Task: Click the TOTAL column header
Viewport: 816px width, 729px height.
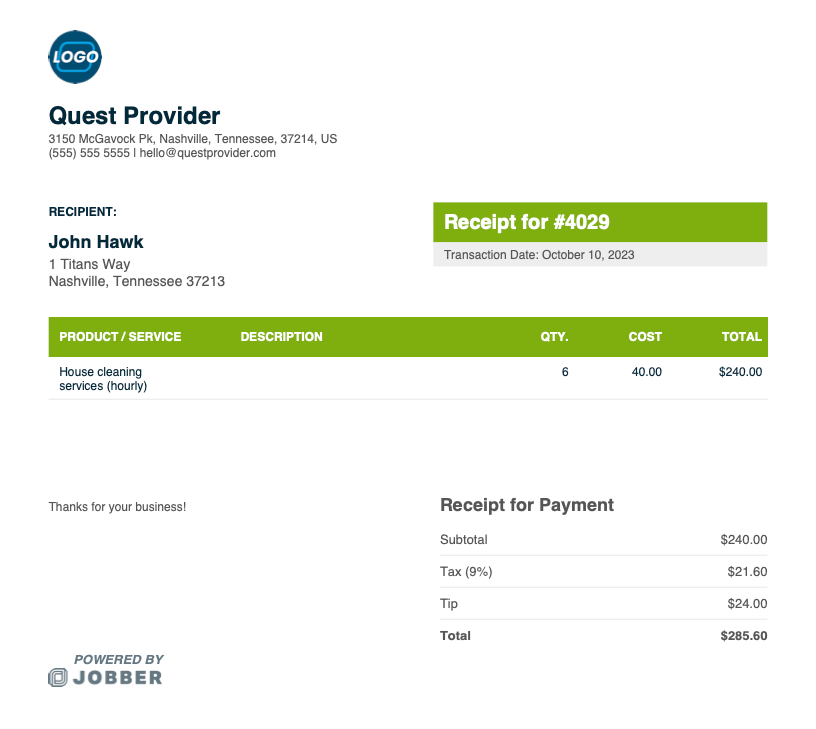Action: pos(741,337)
